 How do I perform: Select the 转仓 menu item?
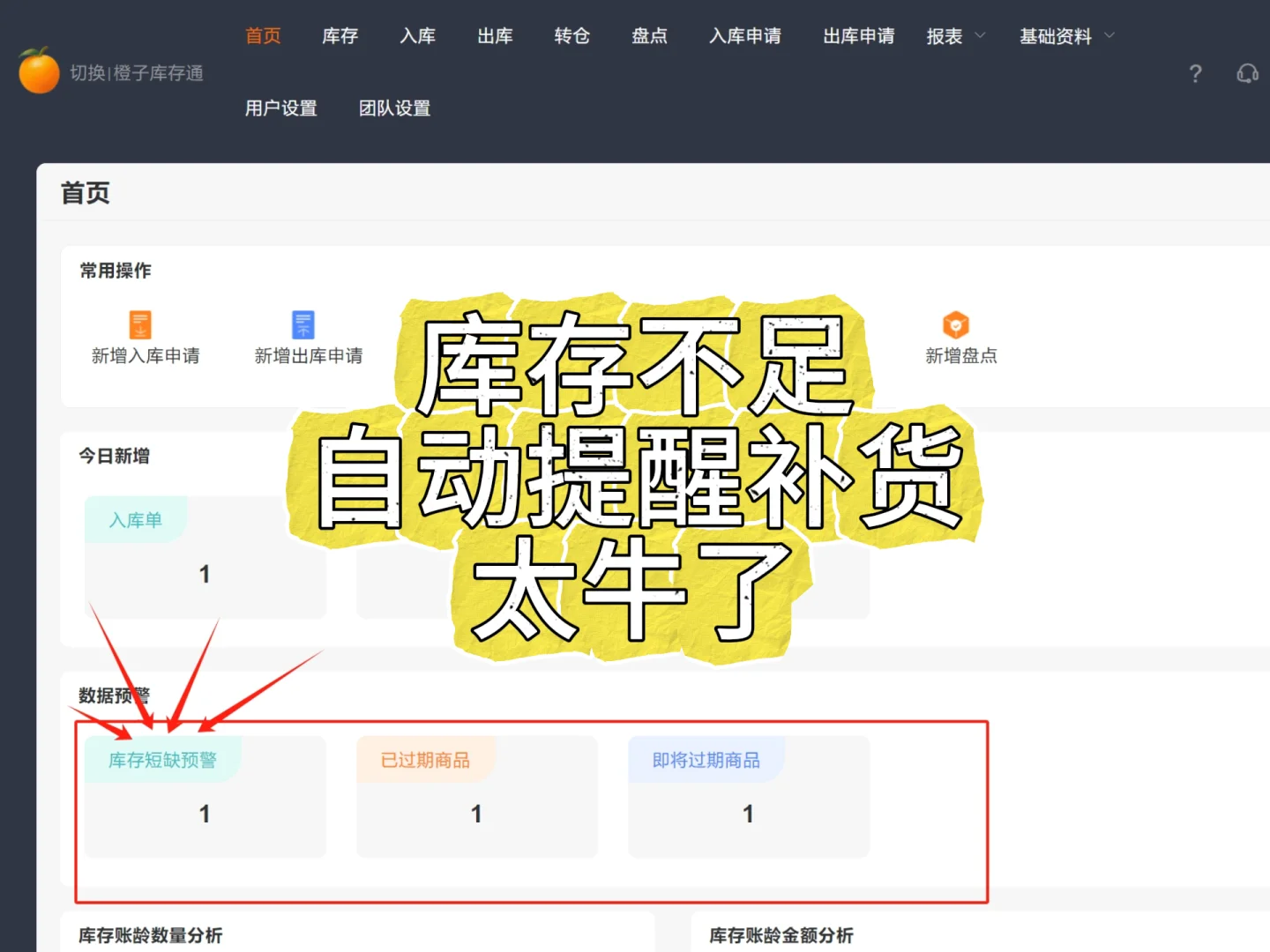(x=571, y=36)
